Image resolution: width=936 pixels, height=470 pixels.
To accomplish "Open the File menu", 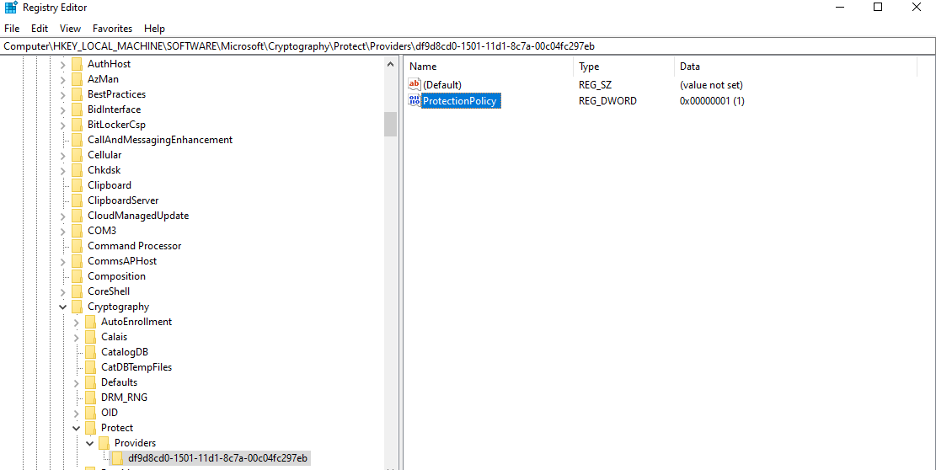I will click(x=12, y=29).
